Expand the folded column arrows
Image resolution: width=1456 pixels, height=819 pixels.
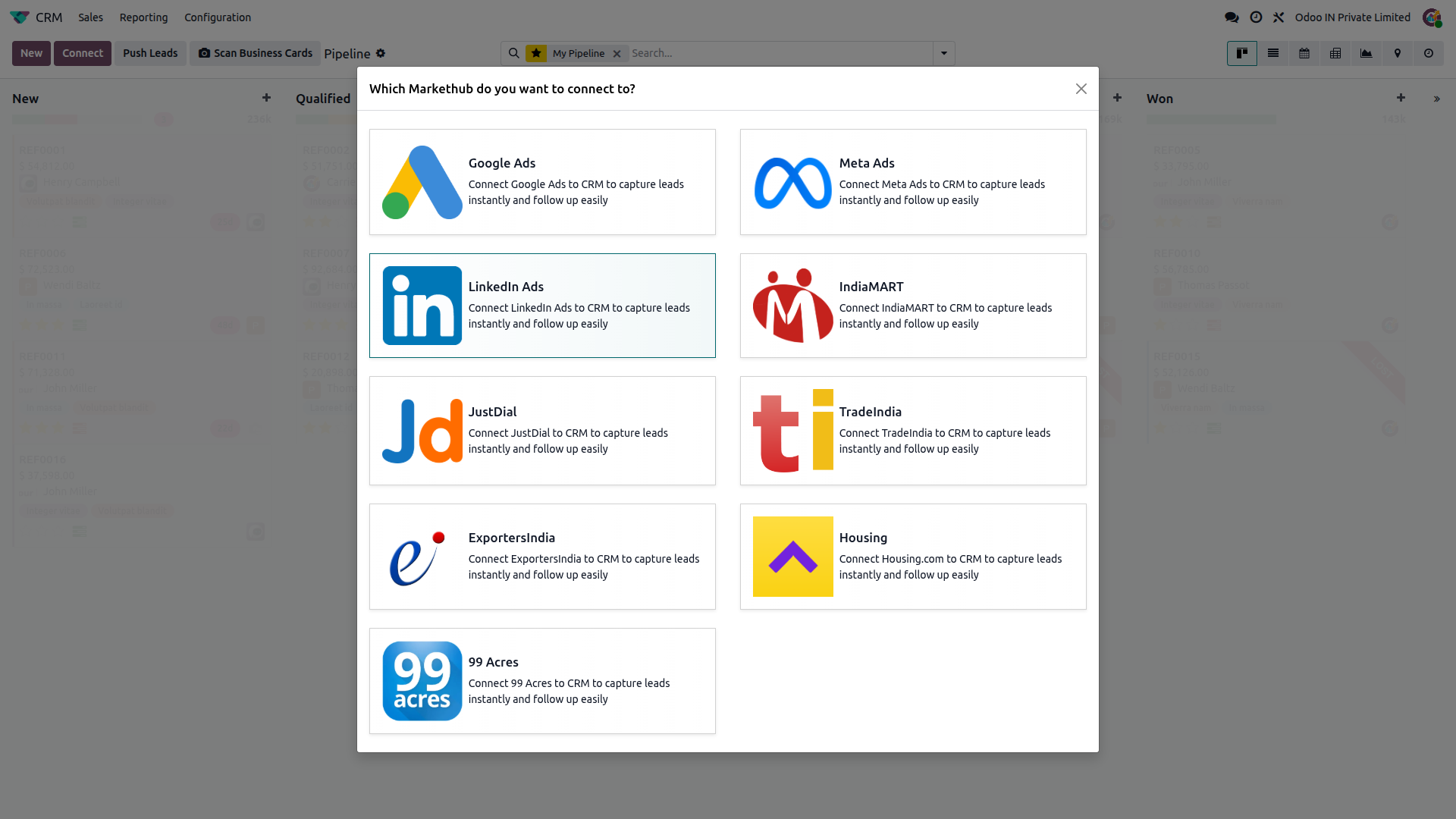1436,99
